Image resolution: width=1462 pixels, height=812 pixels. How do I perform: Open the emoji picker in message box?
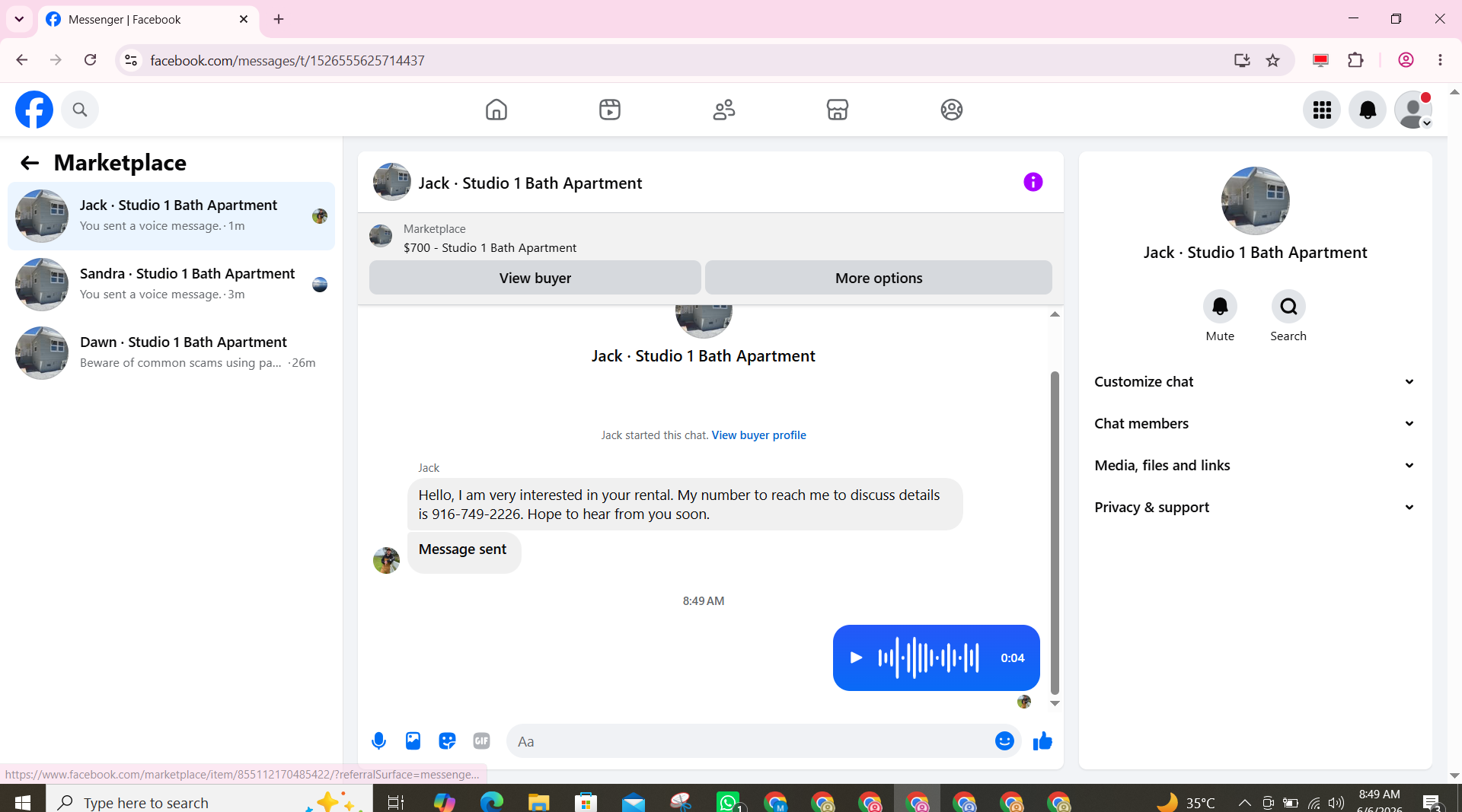(1004, 740)
